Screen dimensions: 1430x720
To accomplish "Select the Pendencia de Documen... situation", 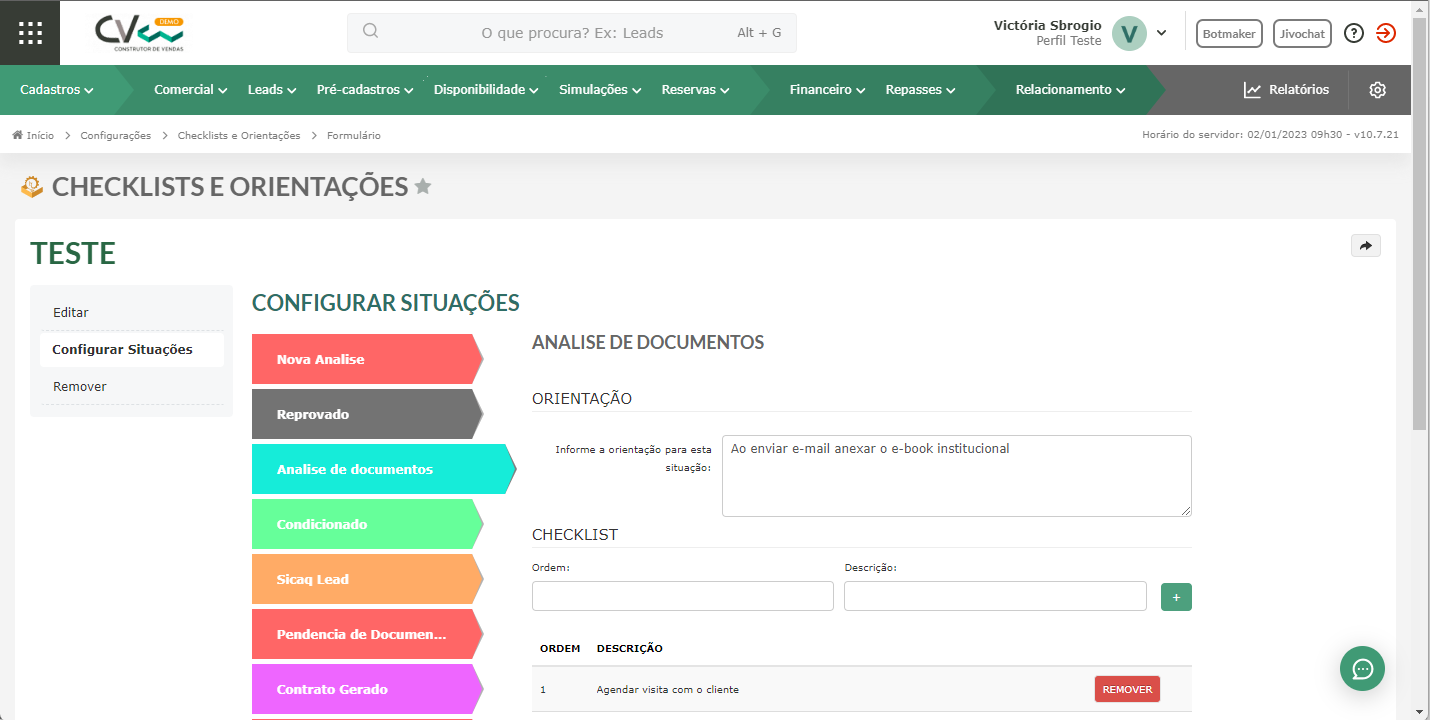I will pyautogui.click(x=367, y=634).
